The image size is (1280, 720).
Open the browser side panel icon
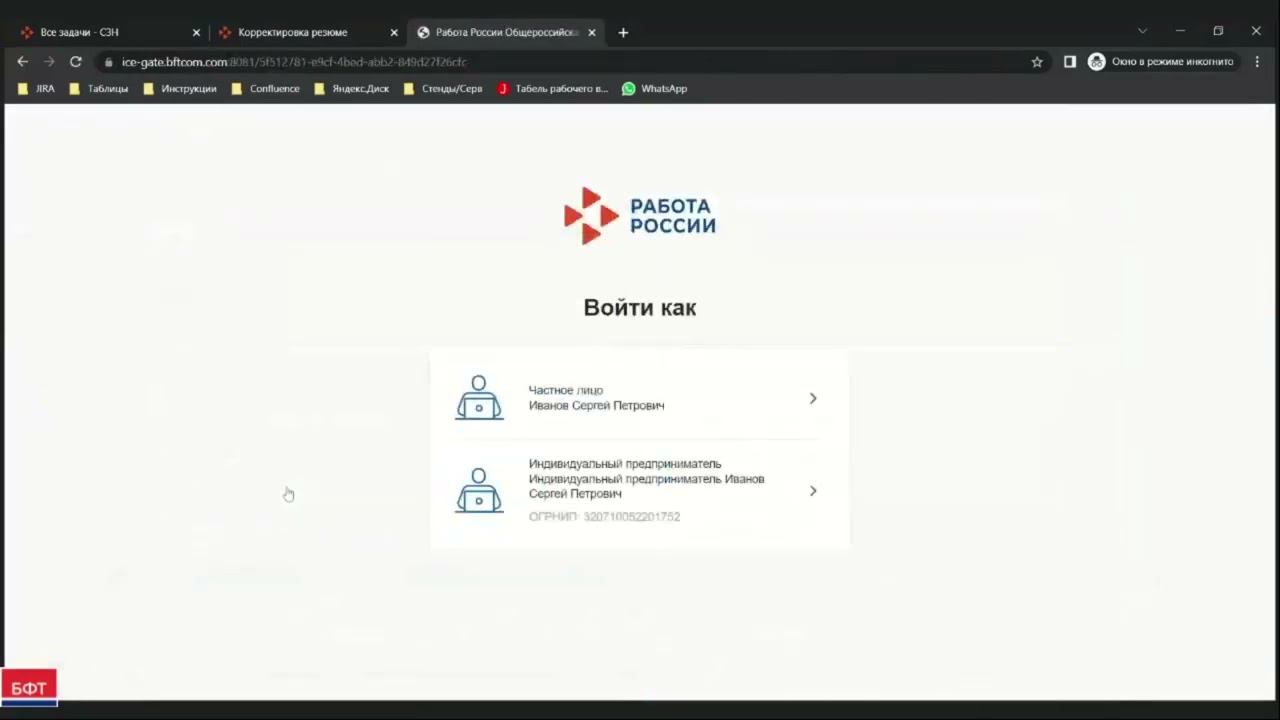tap(1069, 62)
